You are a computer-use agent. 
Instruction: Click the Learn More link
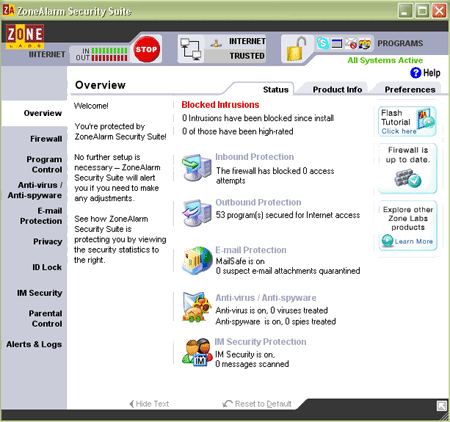coord(414,241)
